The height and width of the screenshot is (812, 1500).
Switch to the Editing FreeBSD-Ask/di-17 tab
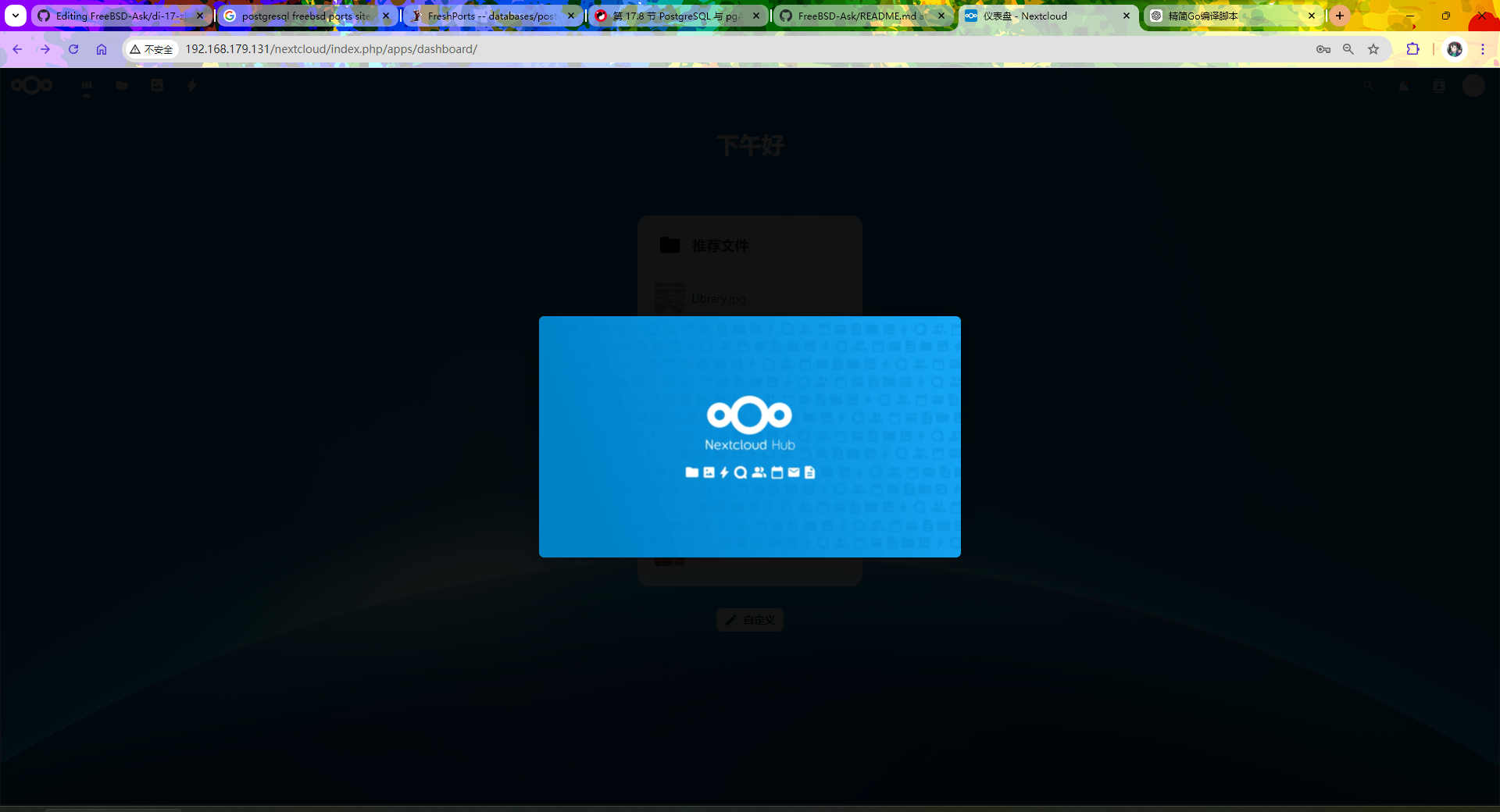121,16
